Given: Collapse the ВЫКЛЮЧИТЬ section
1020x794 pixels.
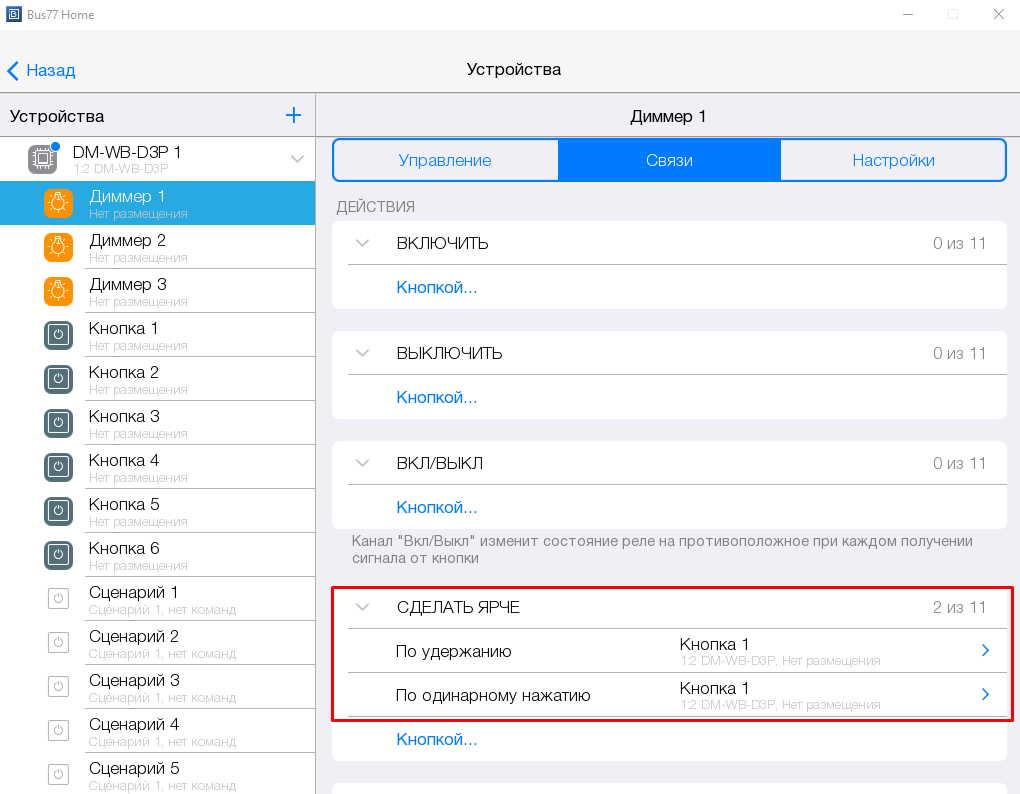Looking at the screenshot, I should (363, 353).
